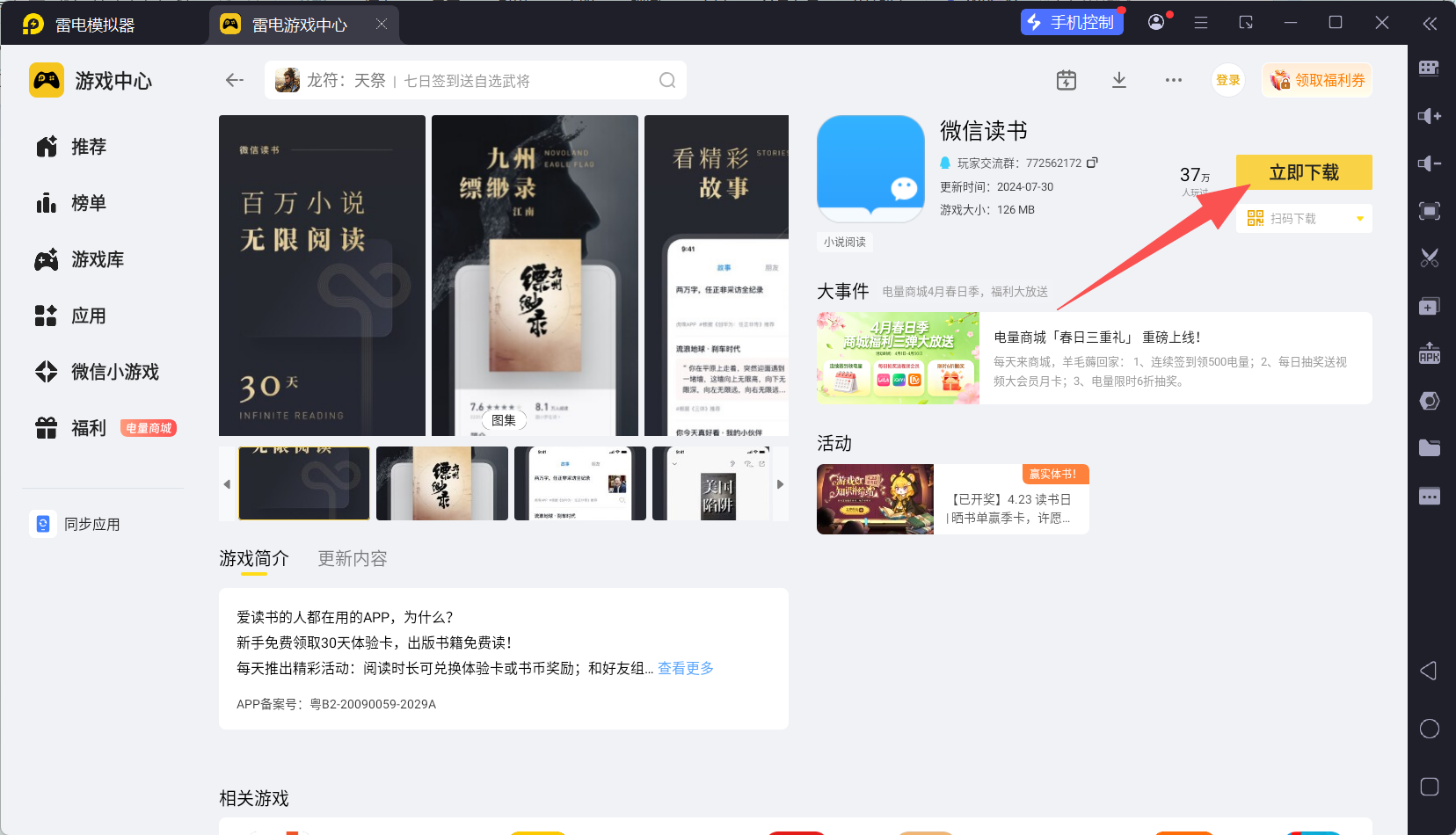Screen dimensions: 1456x835
Task: Click the 手机控制 phone control button
Action: coord(1072,22)
